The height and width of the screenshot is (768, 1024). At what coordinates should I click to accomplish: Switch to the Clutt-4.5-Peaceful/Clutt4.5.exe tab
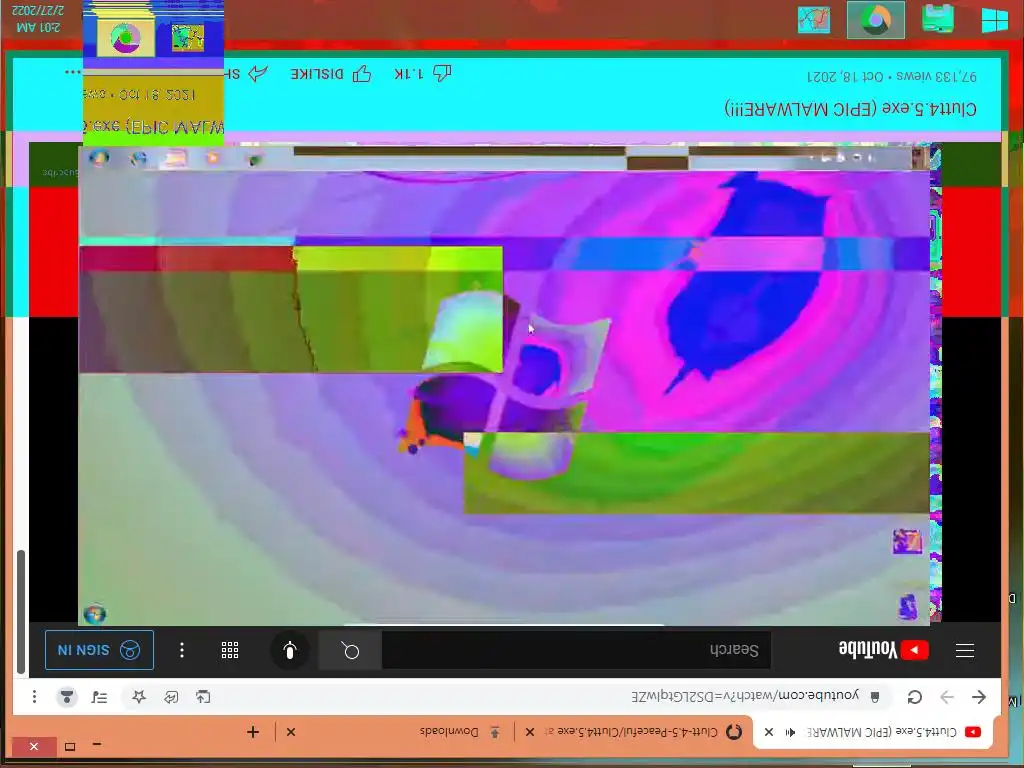pyautogui.click(x=633, y=732)
